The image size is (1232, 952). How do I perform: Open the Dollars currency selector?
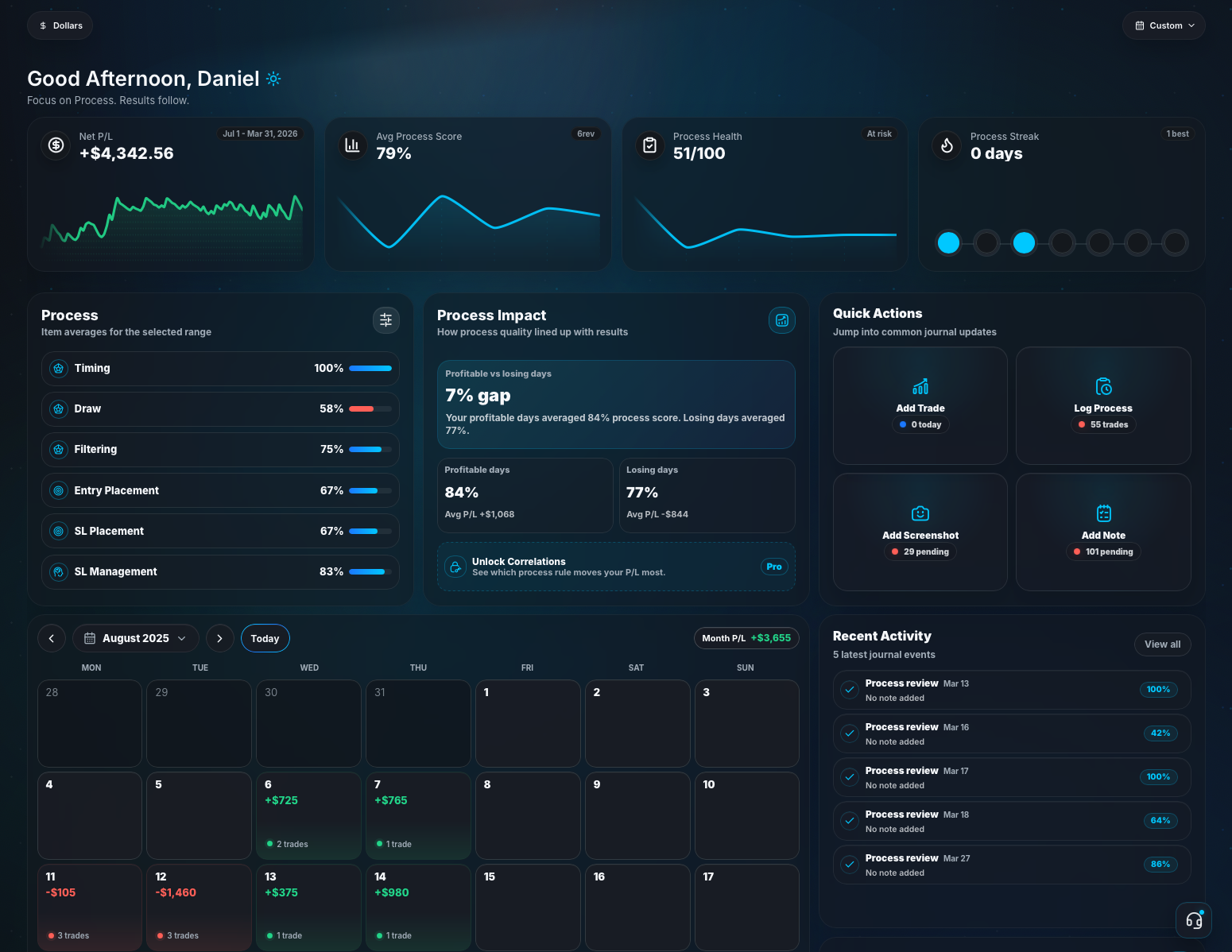tap(60, 25)
